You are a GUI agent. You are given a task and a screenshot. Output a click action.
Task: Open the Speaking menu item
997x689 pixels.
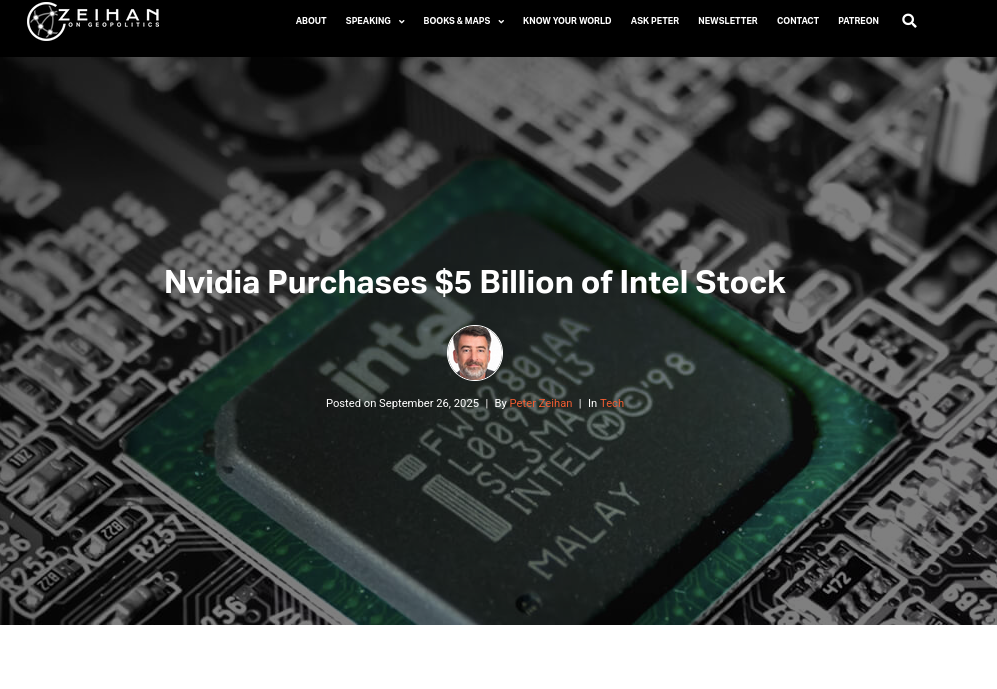[368, 21]
